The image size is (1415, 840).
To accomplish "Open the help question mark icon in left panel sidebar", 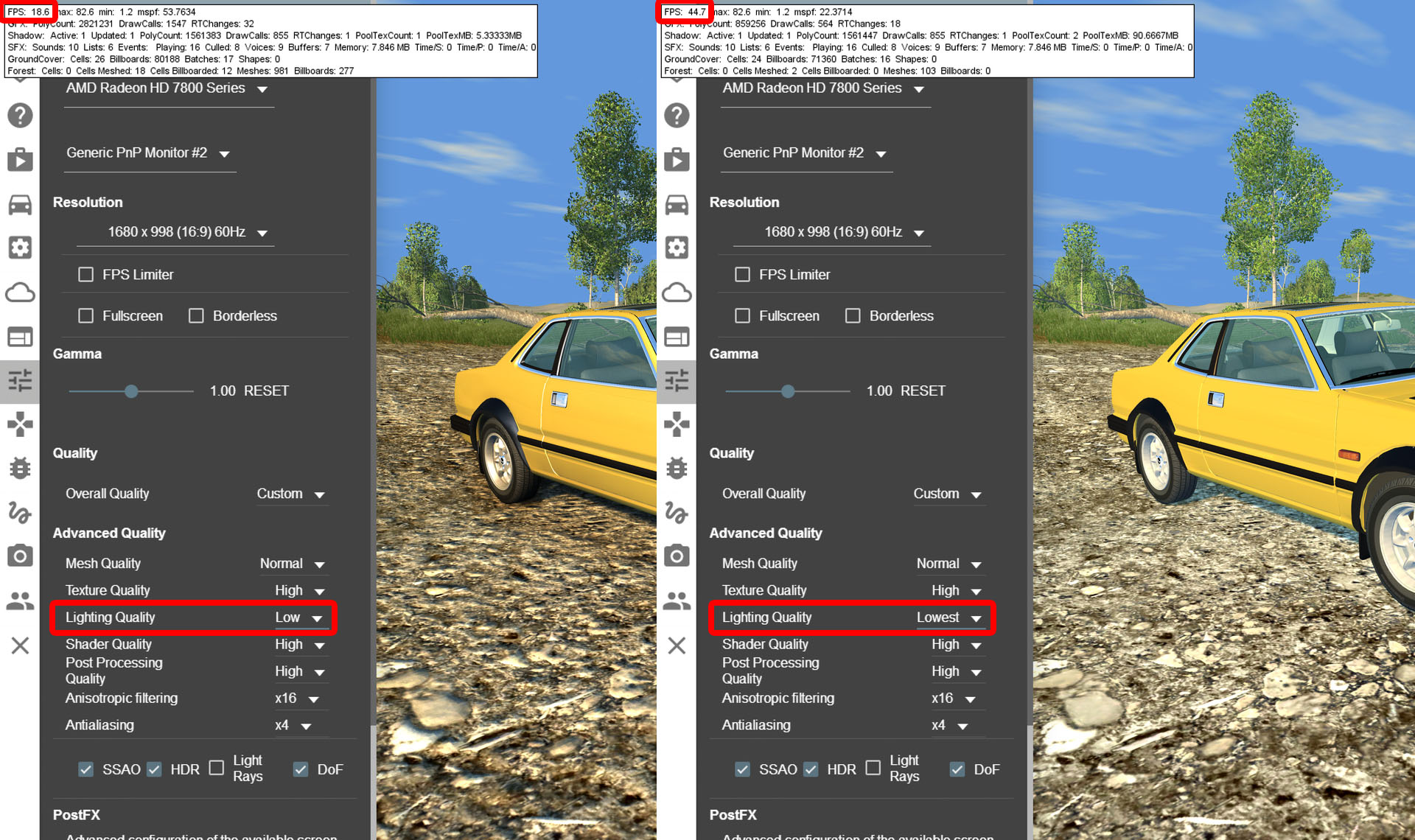I will pos(20,115).
